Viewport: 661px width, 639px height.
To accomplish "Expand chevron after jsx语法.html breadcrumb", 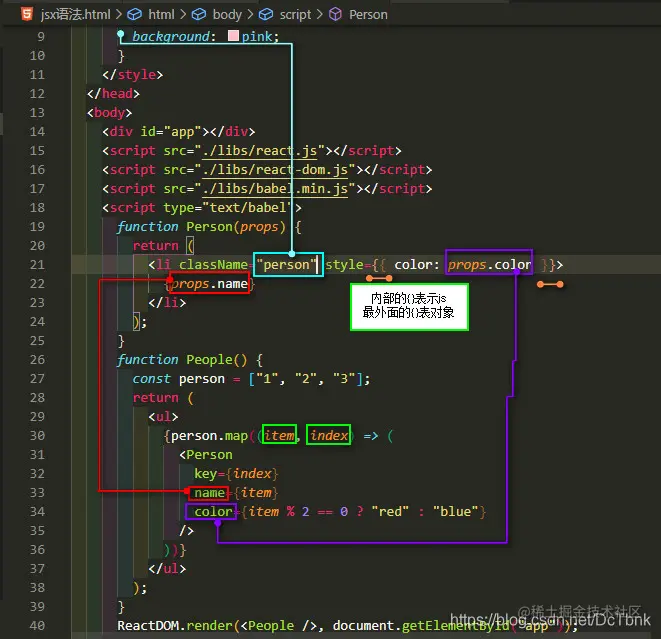I will click(x=119, y=15).
